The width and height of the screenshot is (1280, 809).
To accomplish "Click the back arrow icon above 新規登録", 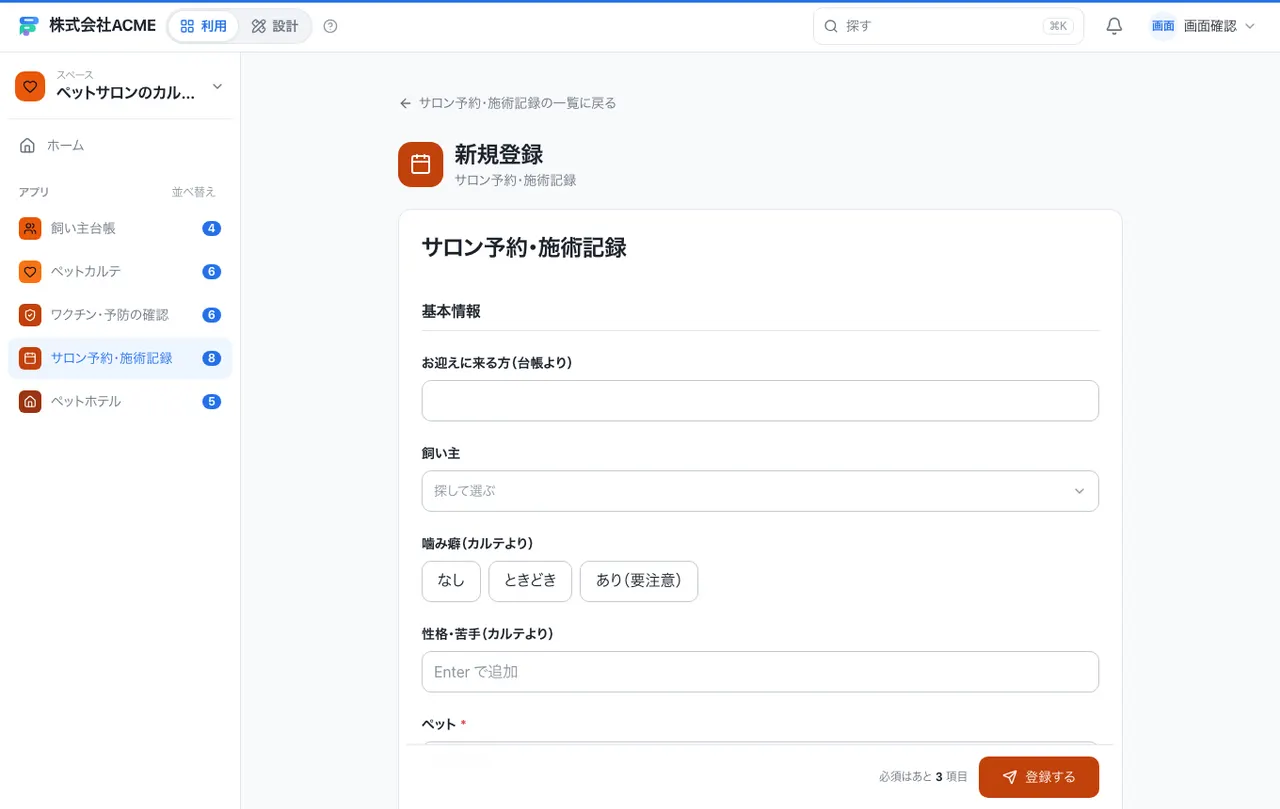I will 405,103.
